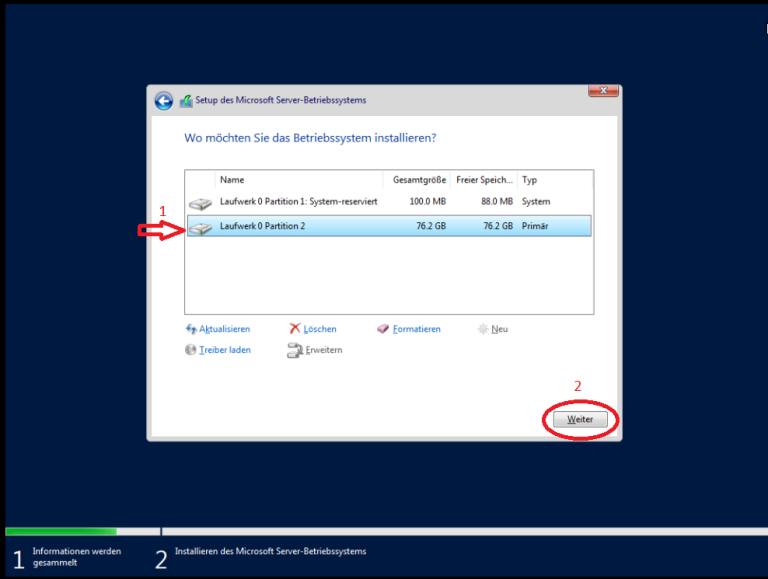Click the Wo möchten Sie das Betriebssystem installieren? heading
This screenshot has width=768, height=579.
point(310,138)
